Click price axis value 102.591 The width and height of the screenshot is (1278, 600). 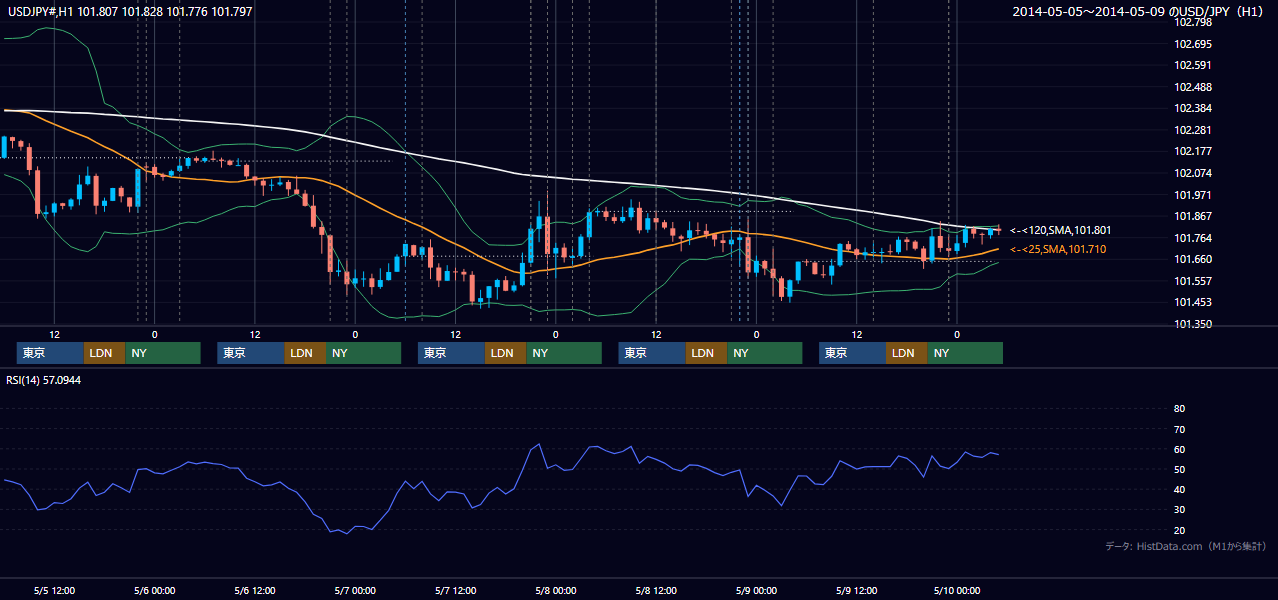click(1194, 65)
